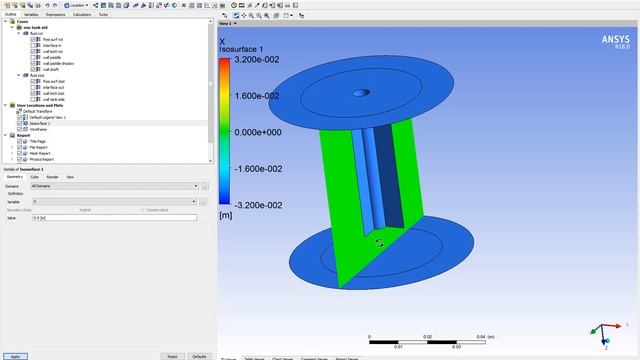This screenshot has height=360, width=640.
Task: Open the Domains dropdown
Action: [x=114, y=186]
